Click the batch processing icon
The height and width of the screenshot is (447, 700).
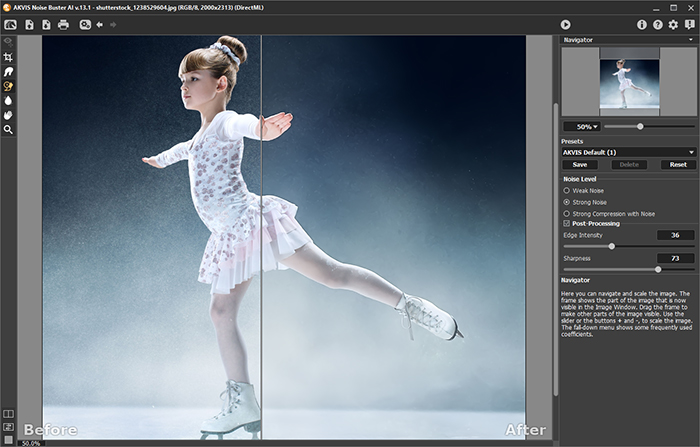click(x=86, y=24)
